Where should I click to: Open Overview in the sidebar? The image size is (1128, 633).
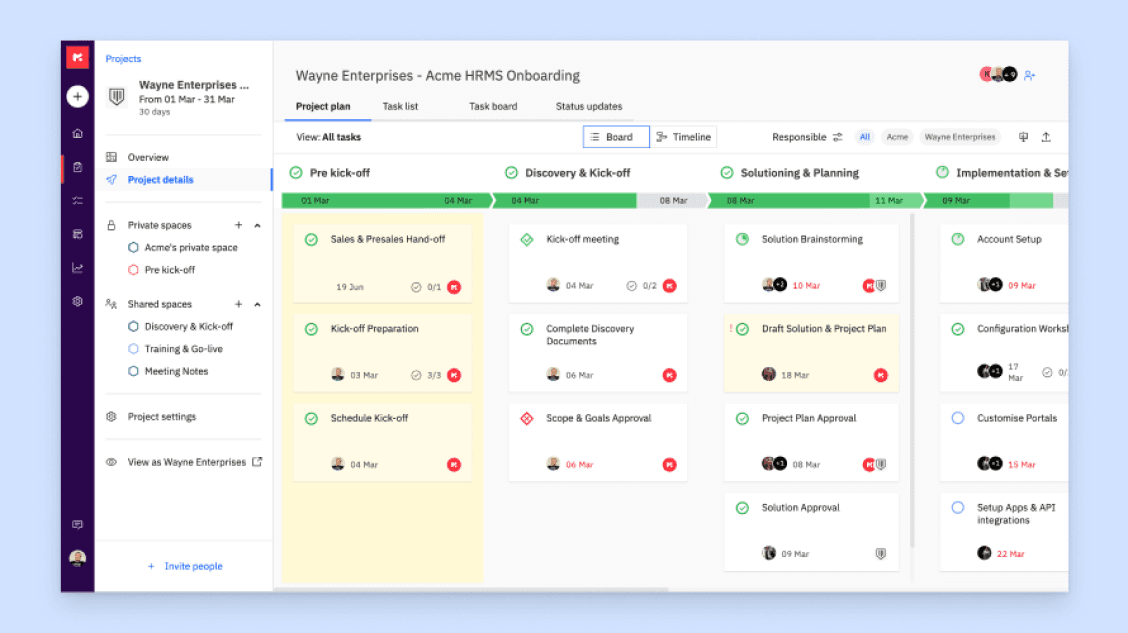(x=148, y=158)
